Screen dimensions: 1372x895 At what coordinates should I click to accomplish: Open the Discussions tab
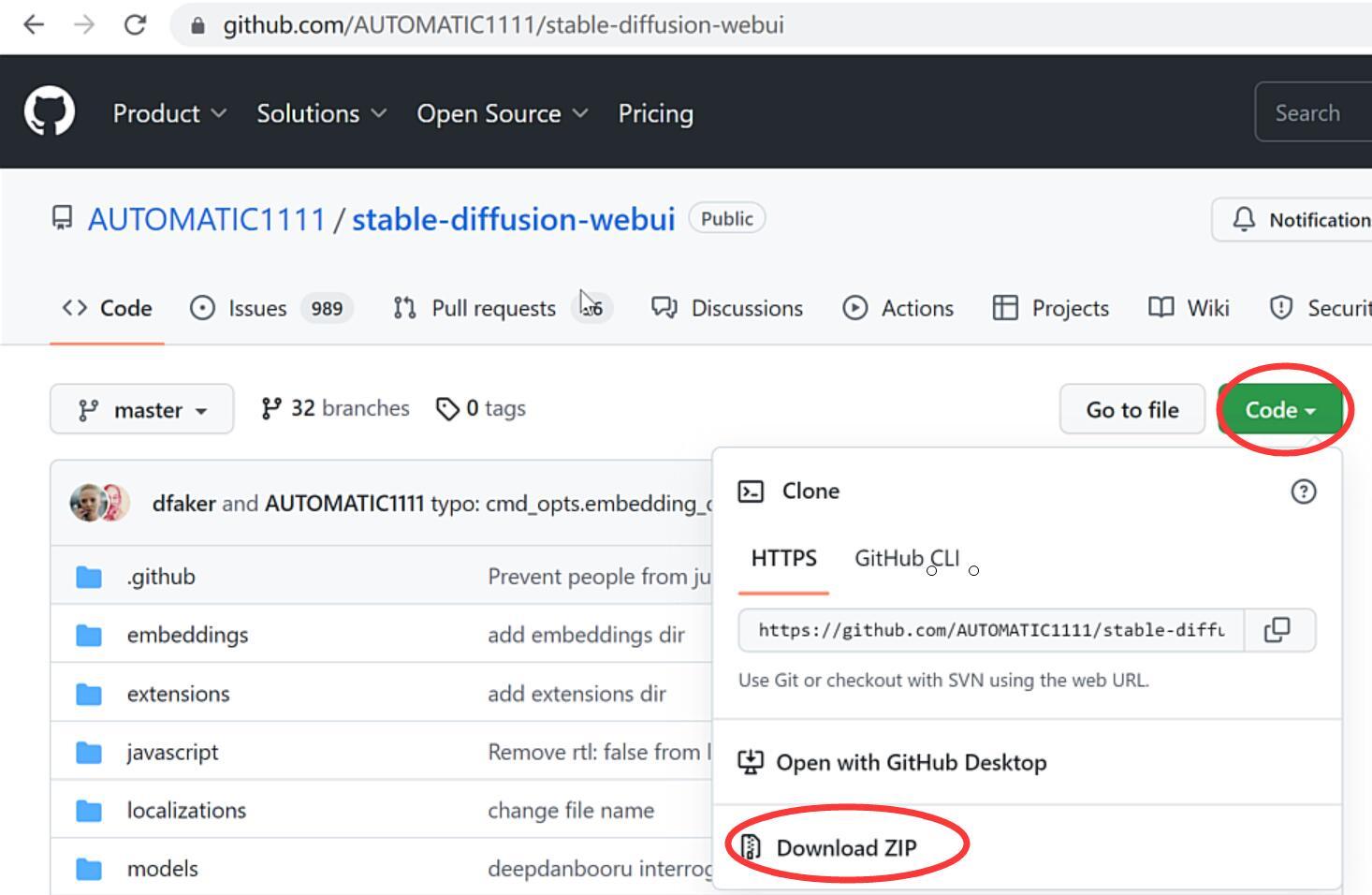coord(727,308)
